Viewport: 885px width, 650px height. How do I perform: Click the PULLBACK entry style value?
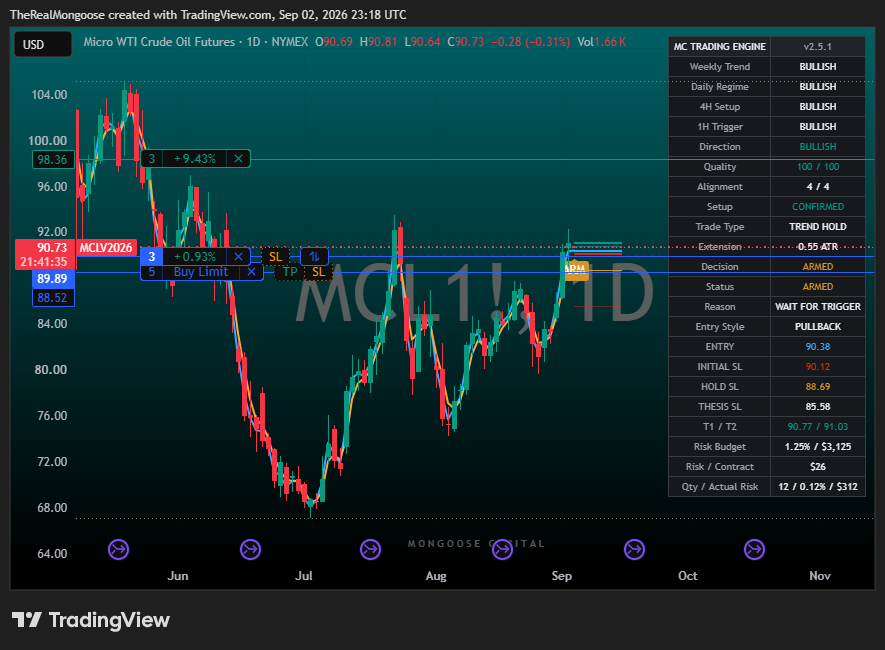[817, 327]
